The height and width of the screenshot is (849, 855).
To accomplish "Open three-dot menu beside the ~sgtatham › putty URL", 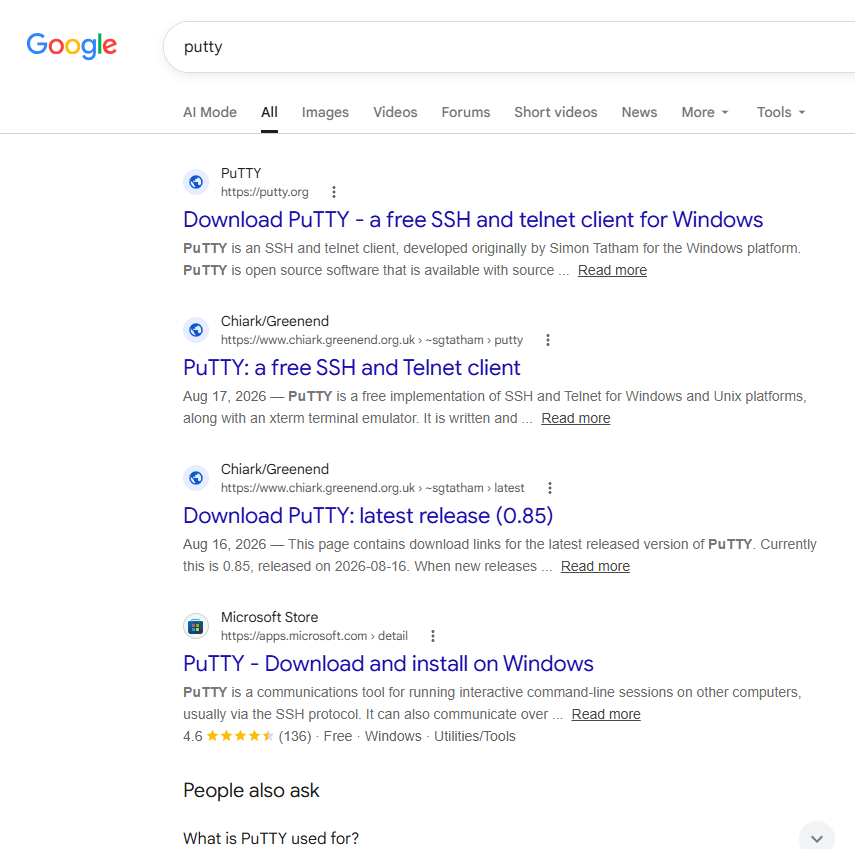I will point(548,340).
